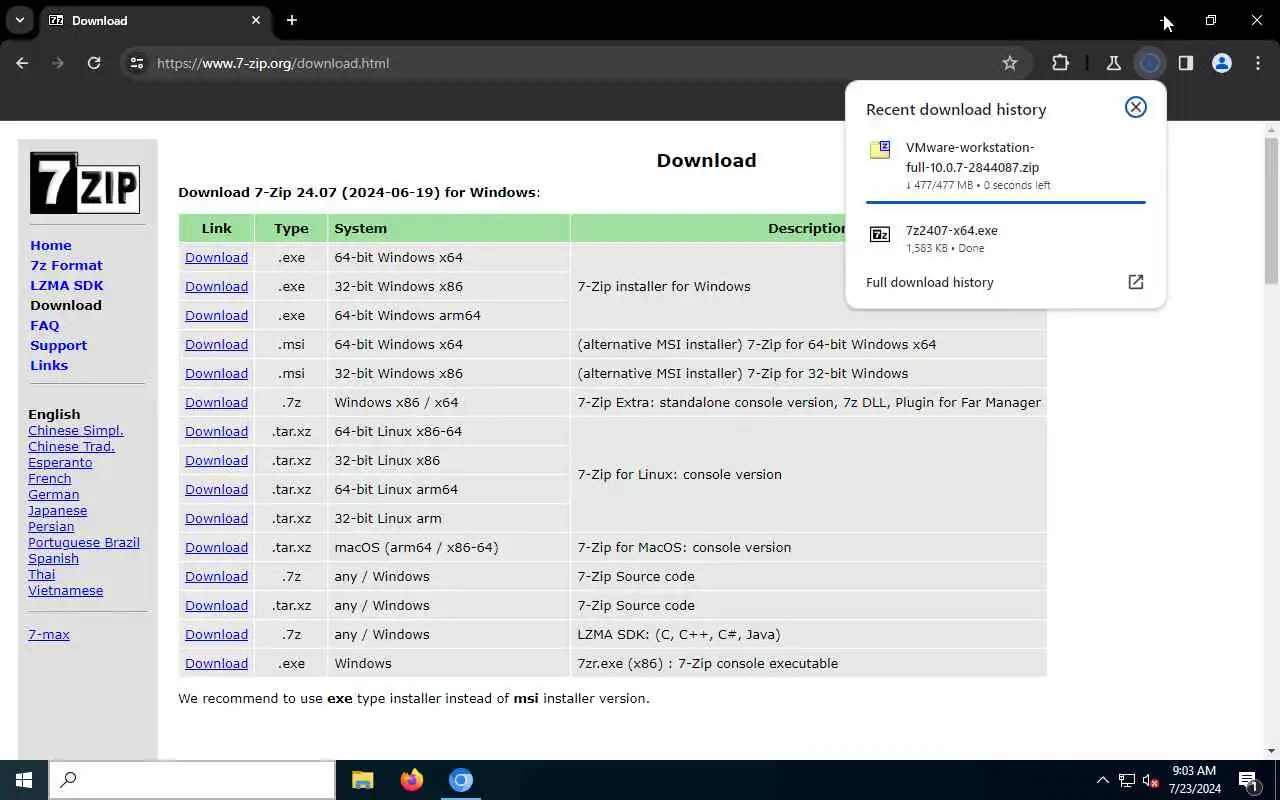The width and height of the screenshot is (1280, 800).
Task: Open FAQ navigation link
Action: 45,325
